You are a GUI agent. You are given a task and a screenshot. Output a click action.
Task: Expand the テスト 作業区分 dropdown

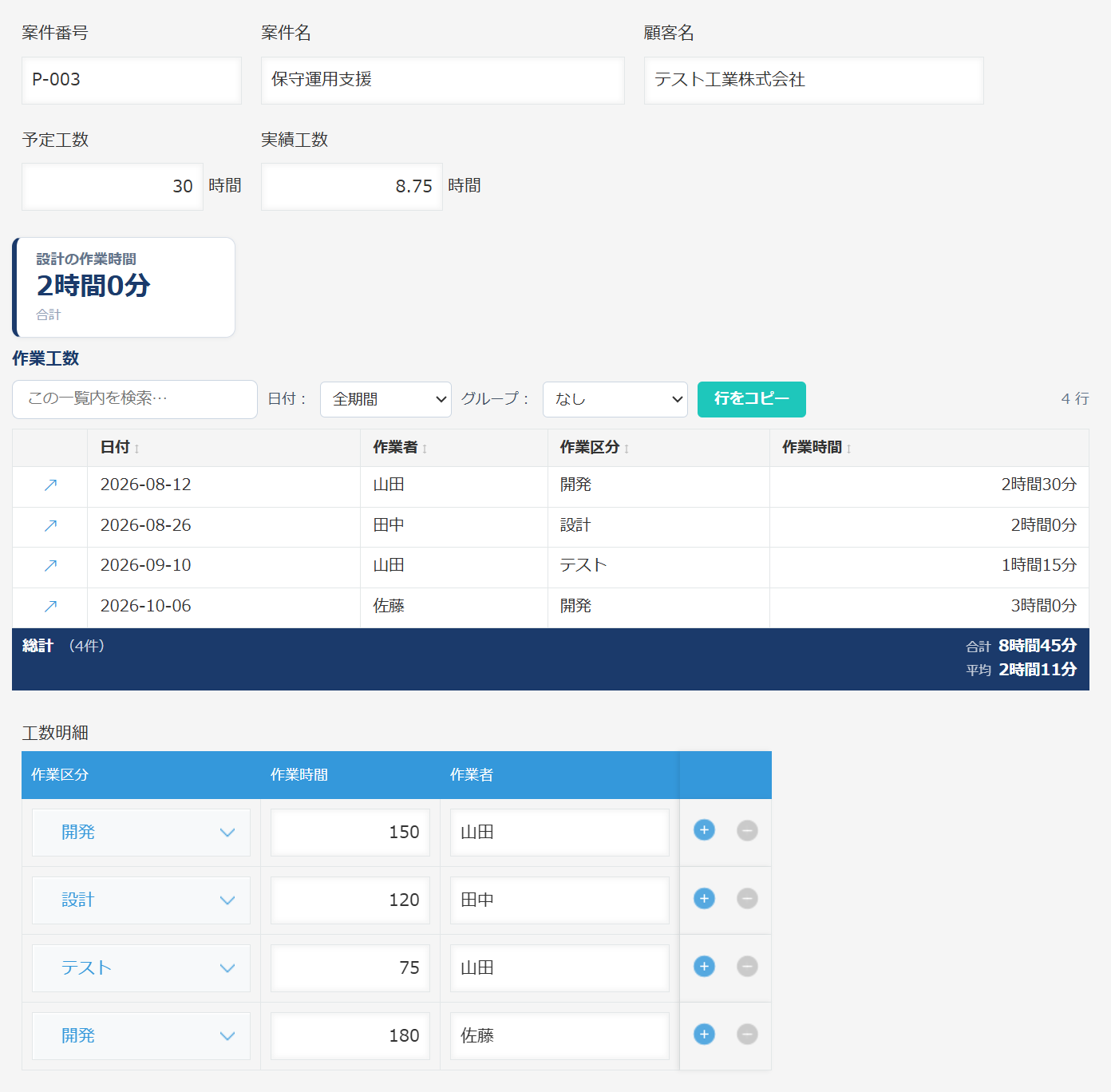pos(141,968)
